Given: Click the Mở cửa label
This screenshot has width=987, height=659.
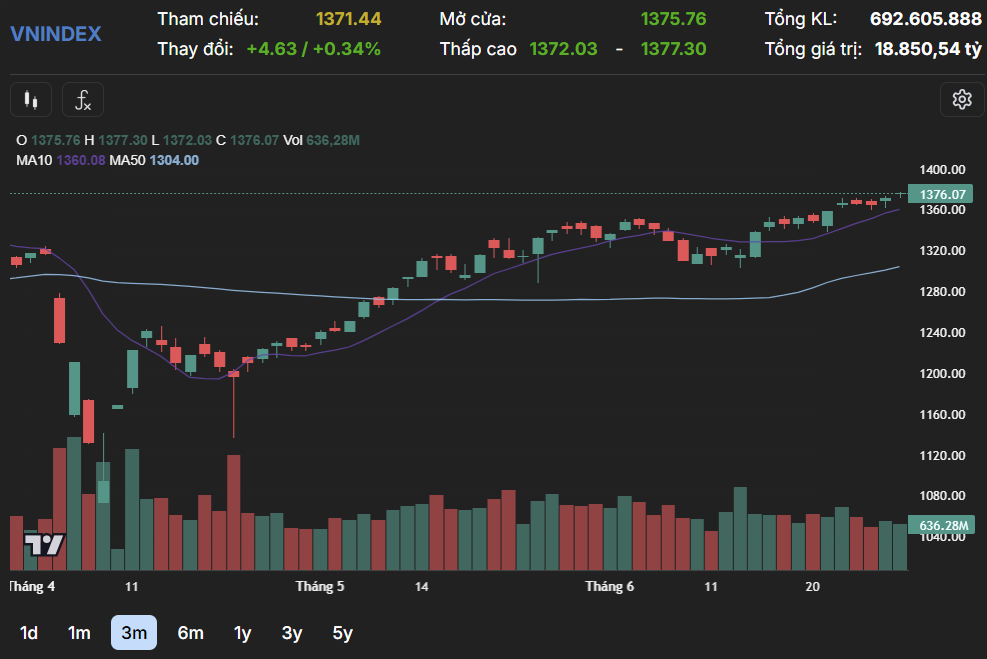Looking at the screenshot, I should click(x=472, y=19).
